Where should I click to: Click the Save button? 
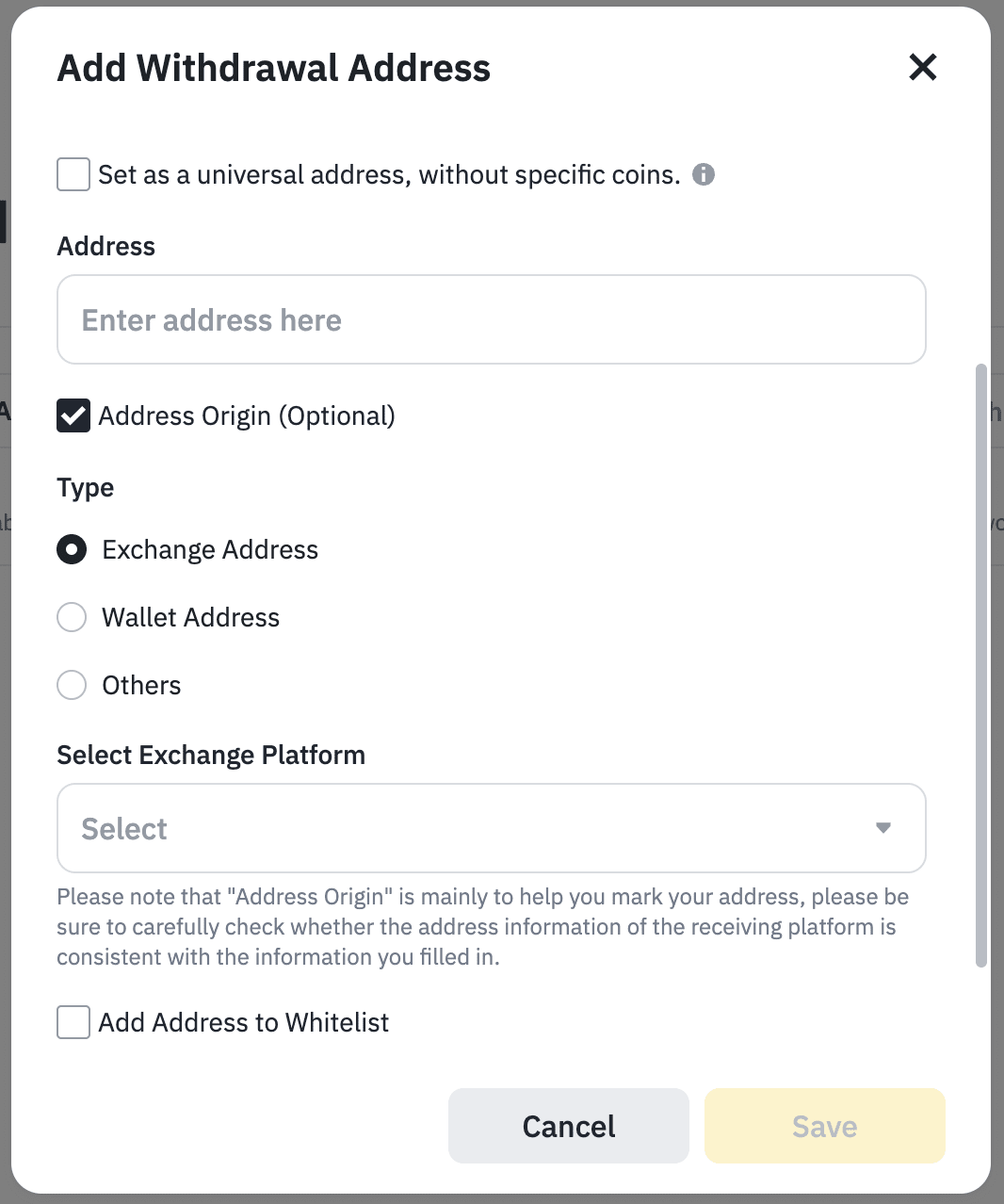click(824, 1126)
